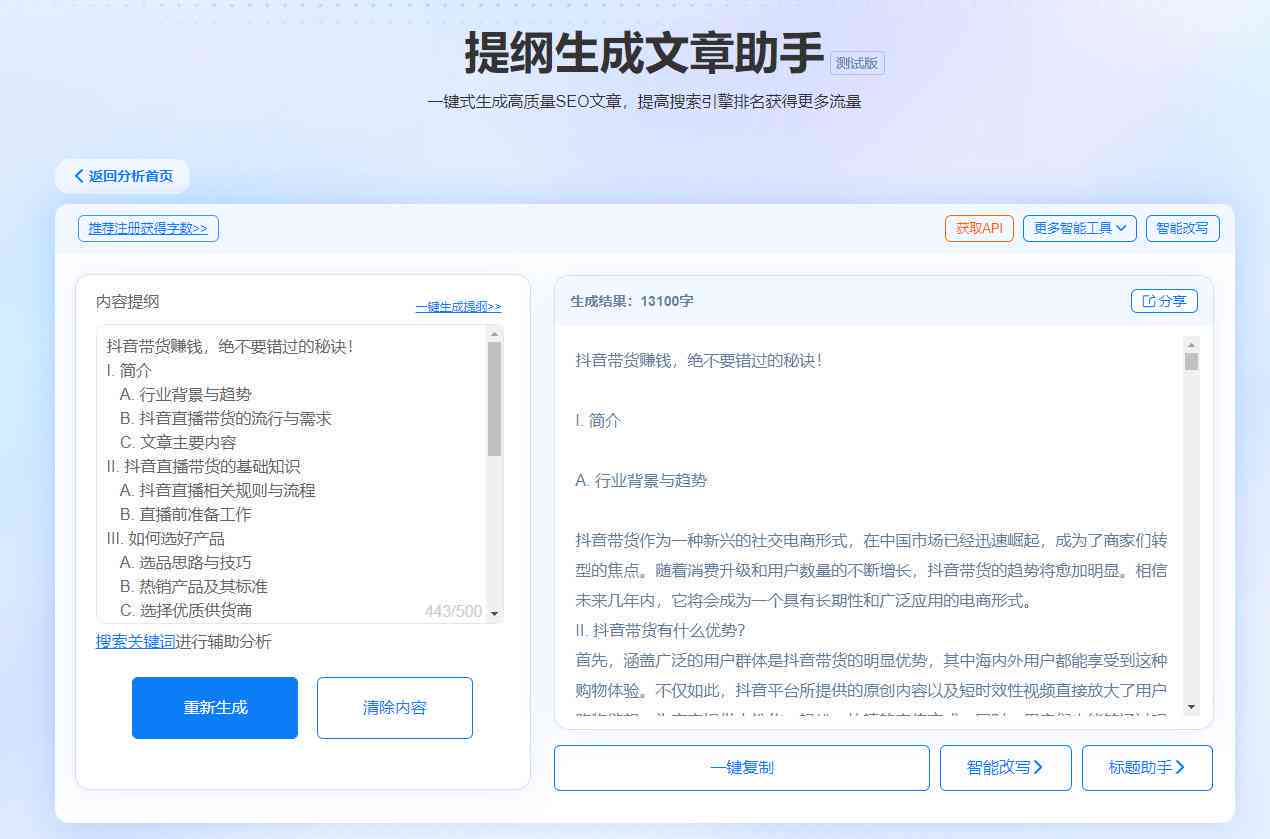Image resolution: width=1270 pixels, height=839 pixels.
Task: Click the 一键生成提纲>> link
Action: (x=458, y=307)
